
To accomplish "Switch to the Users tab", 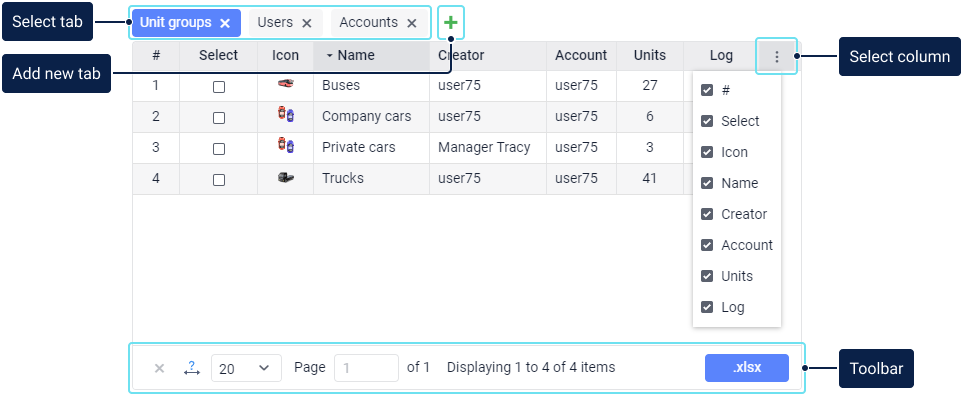I will pyautogui.click(x=275, y=23).
